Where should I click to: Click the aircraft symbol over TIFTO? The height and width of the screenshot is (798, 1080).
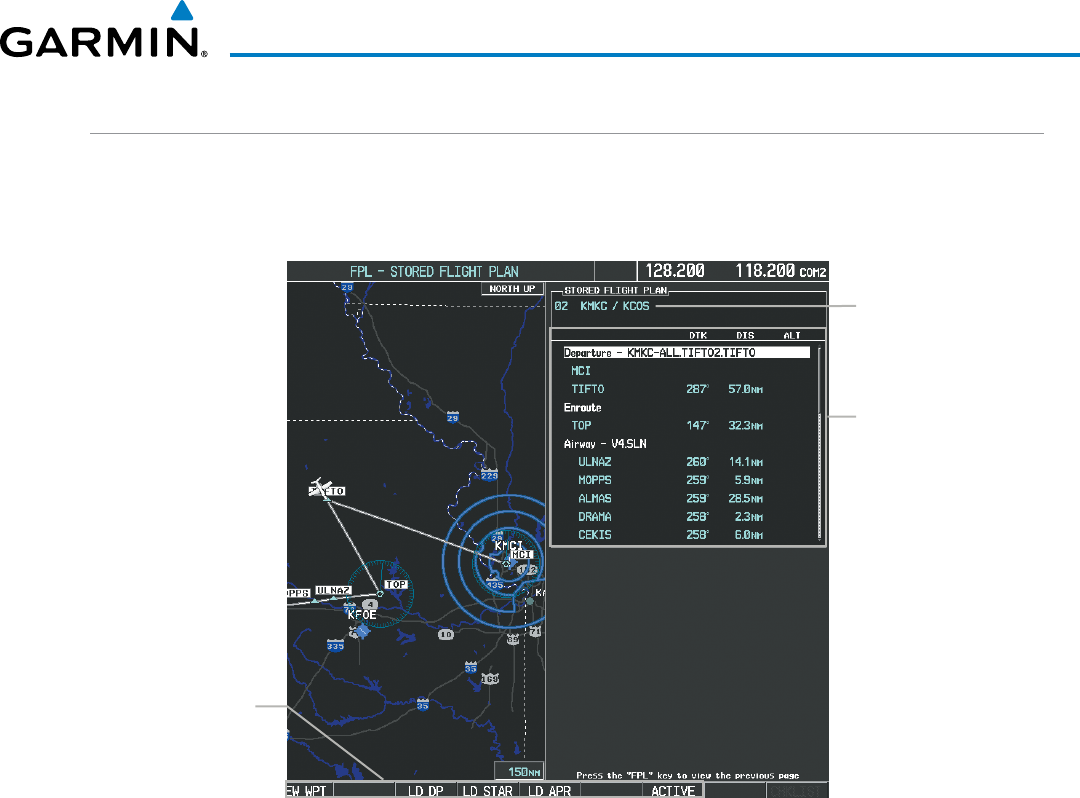tap(319, 487)
